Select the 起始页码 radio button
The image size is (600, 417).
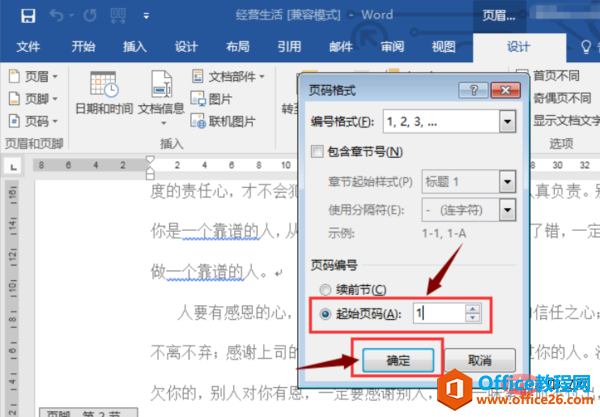(325, 314)
